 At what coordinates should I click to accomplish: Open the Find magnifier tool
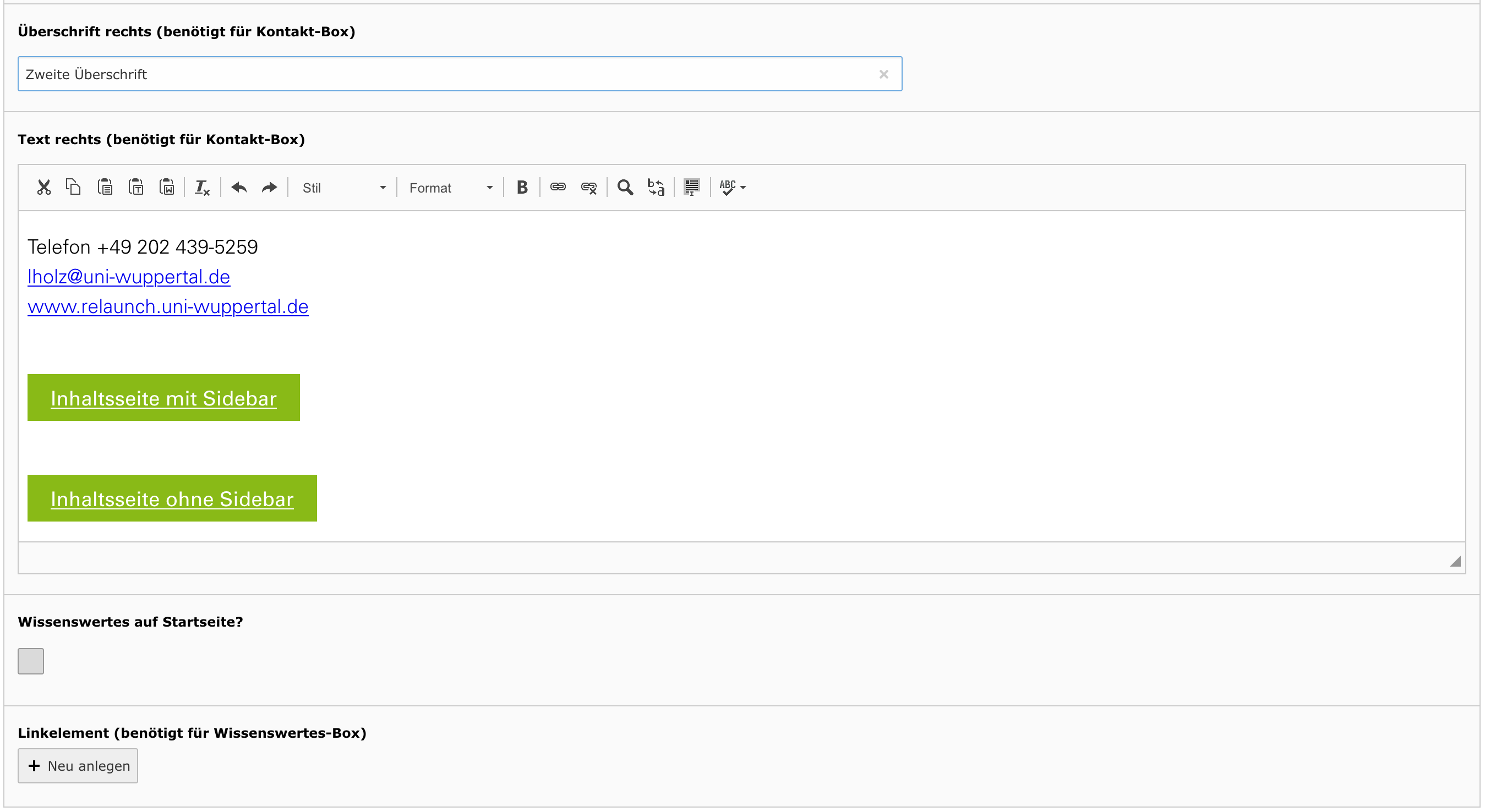(x=625, y=187)
